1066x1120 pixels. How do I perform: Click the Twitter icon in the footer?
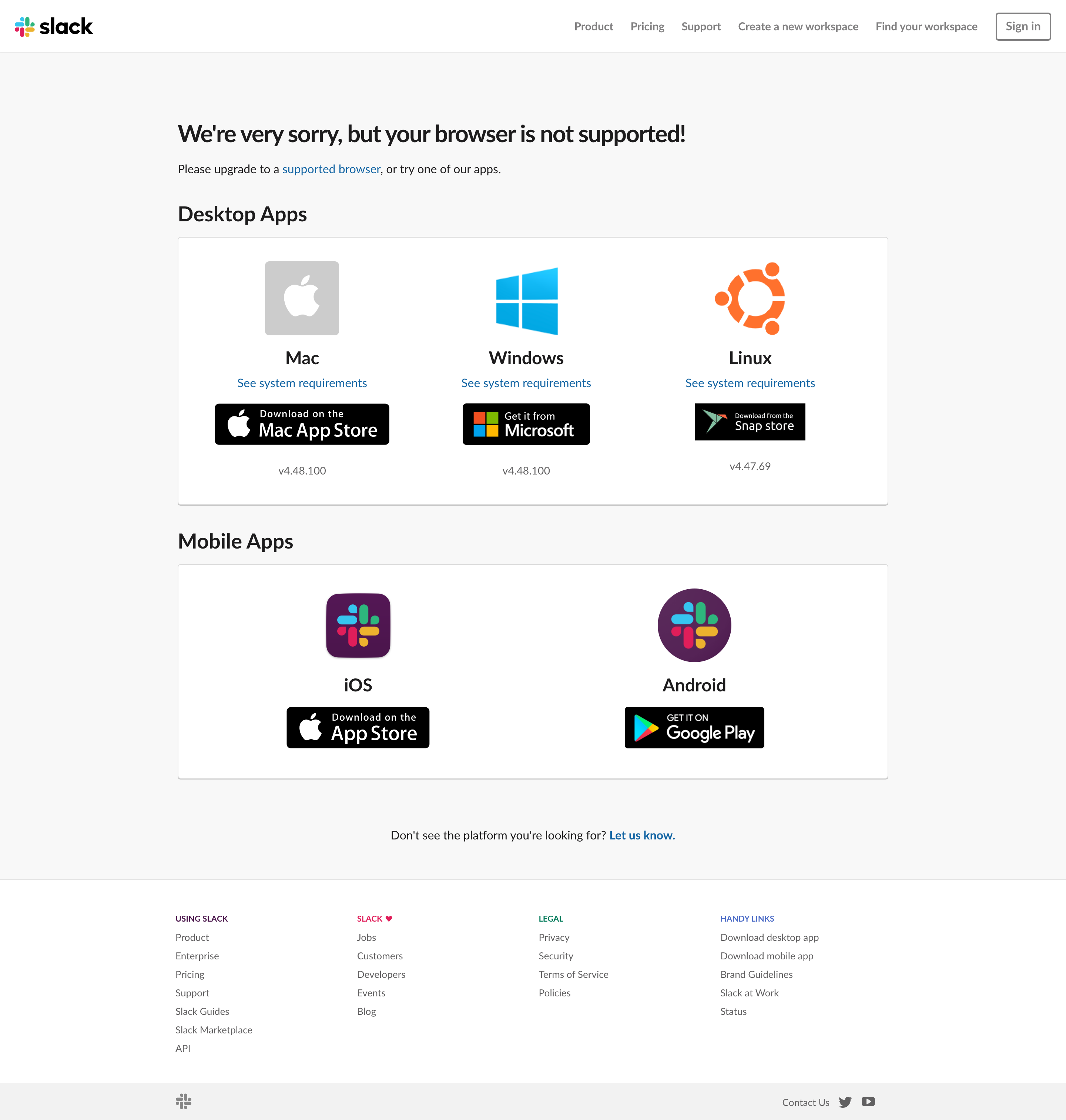point(846,1101)
